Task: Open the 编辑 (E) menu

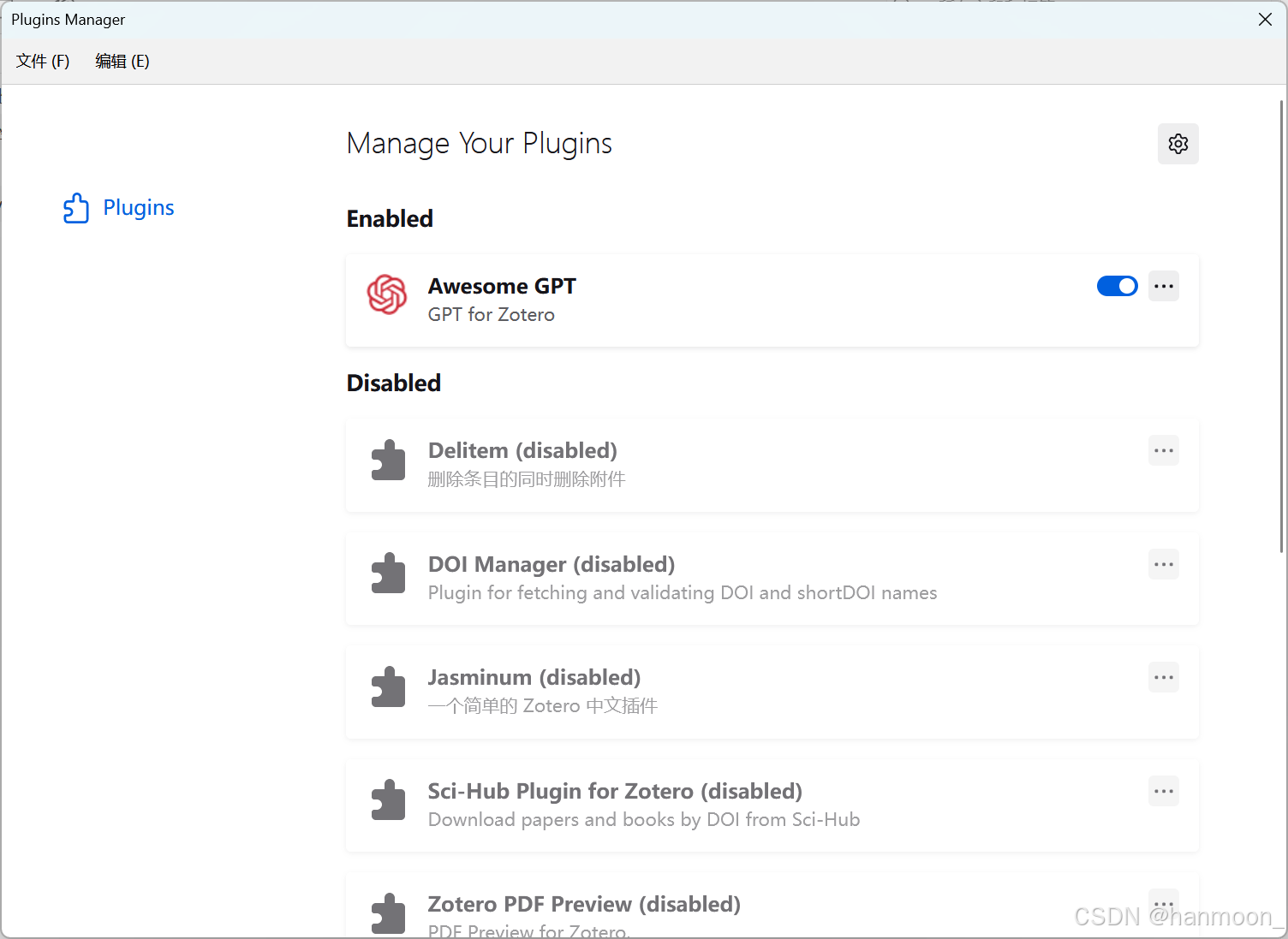Action: pyautogui.click(x=122, y=61)
